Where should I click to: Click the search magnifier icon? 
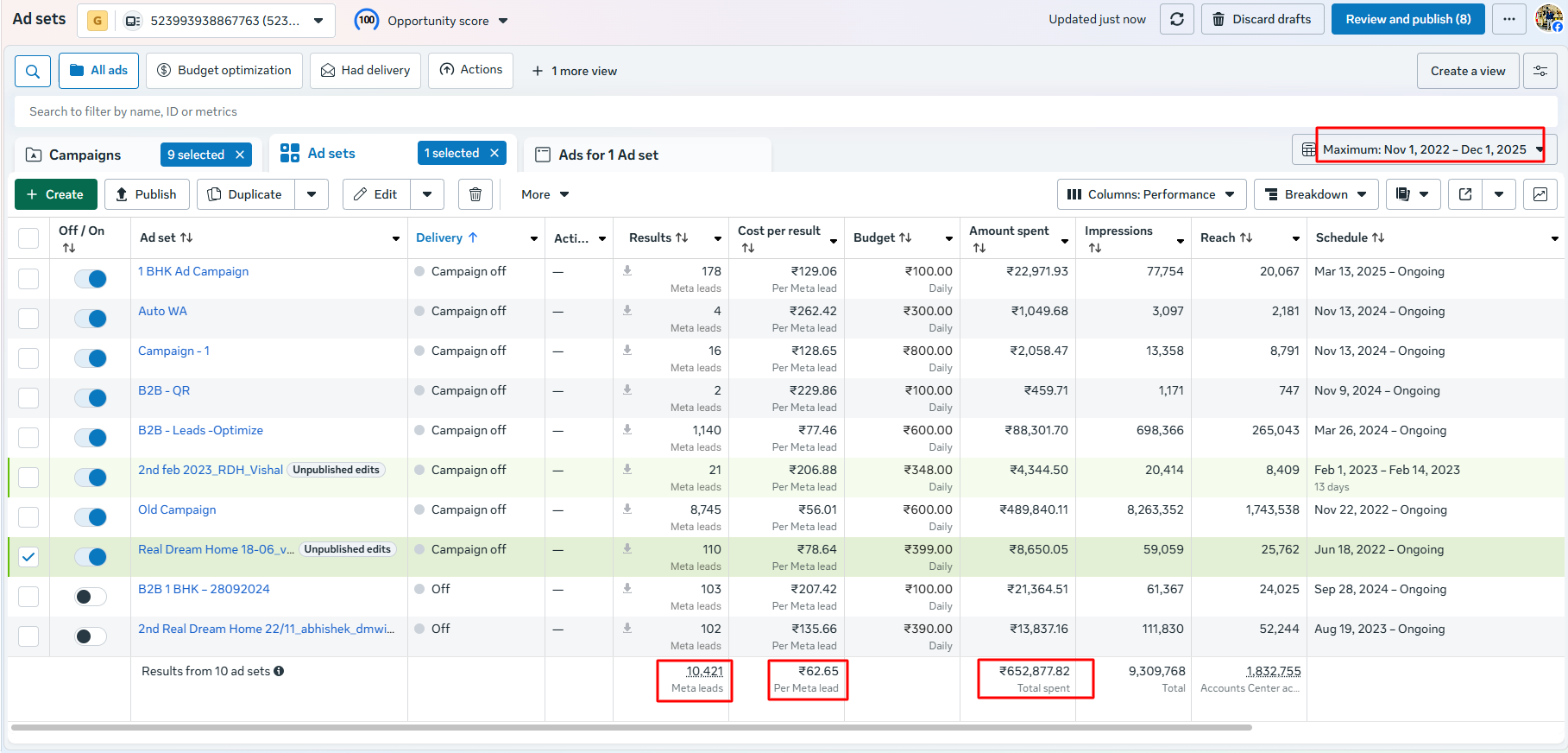pyautogui.click(x=33, y=71)
